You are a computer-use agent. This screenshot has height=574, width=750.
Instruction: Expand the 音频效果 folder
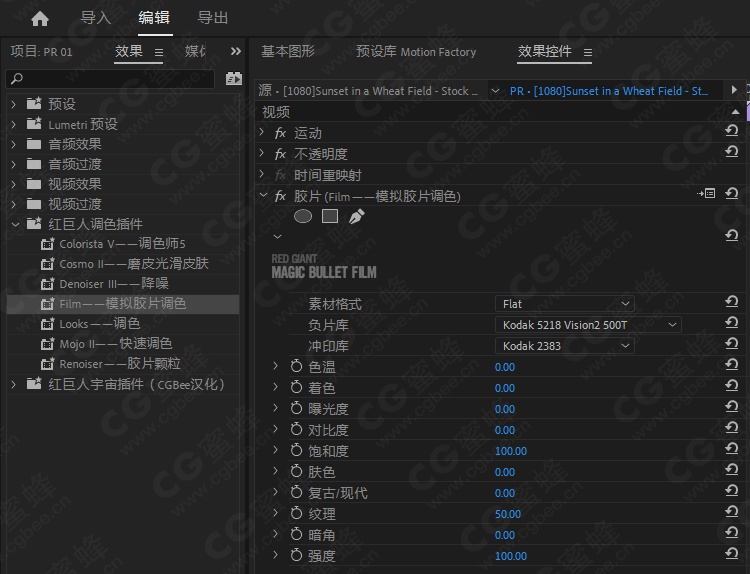pos(14,144)
